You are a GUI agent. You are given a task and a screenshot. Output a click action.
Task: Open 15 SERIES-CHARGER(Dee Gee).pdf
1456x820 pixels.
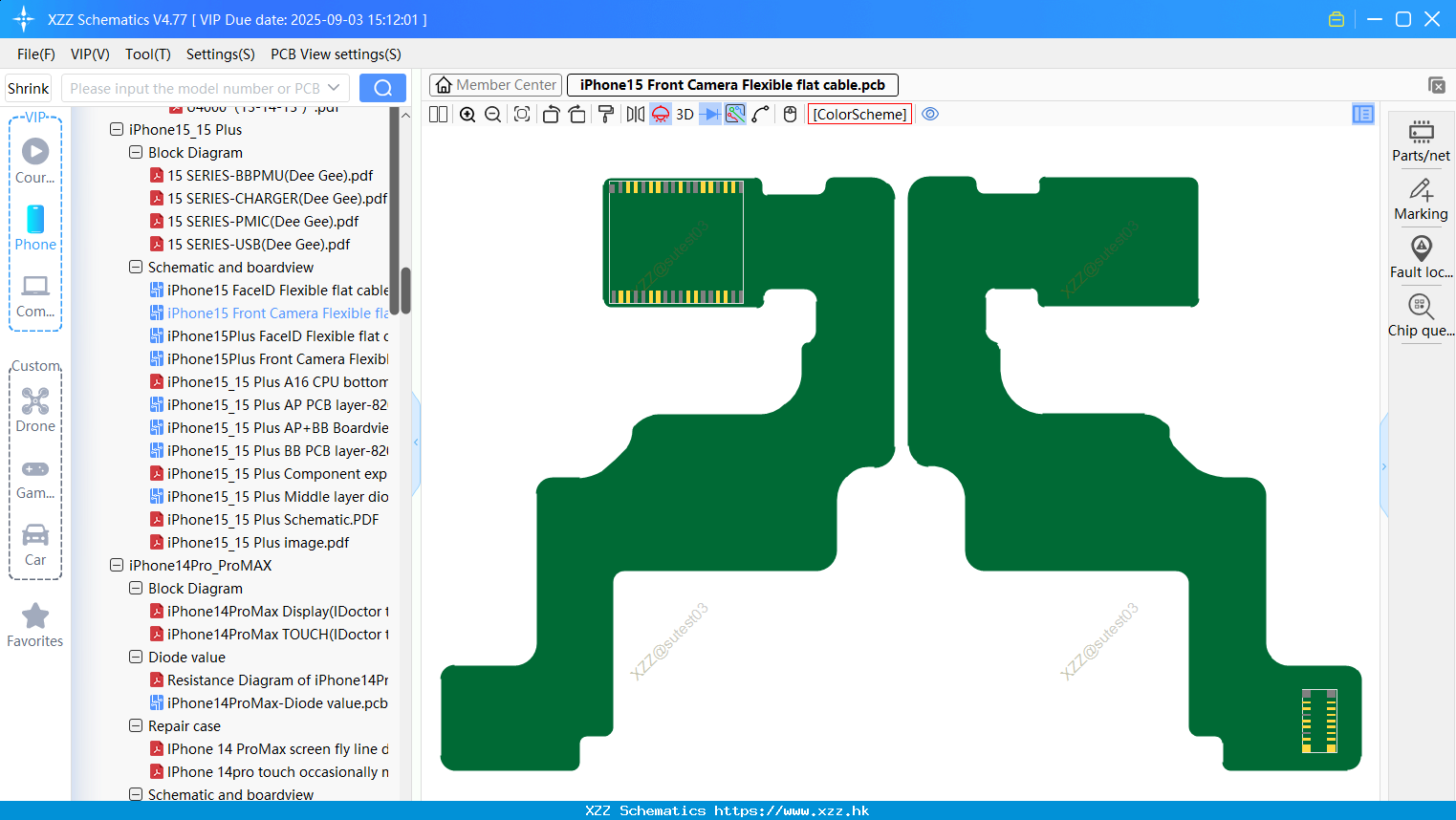tap(268, 198)
